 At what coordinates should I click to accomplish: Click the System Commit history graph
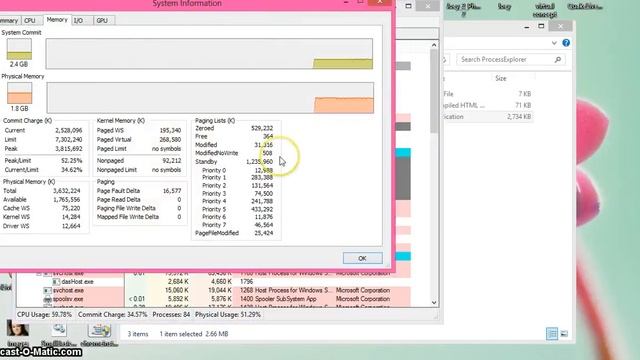tap(209, 53)
